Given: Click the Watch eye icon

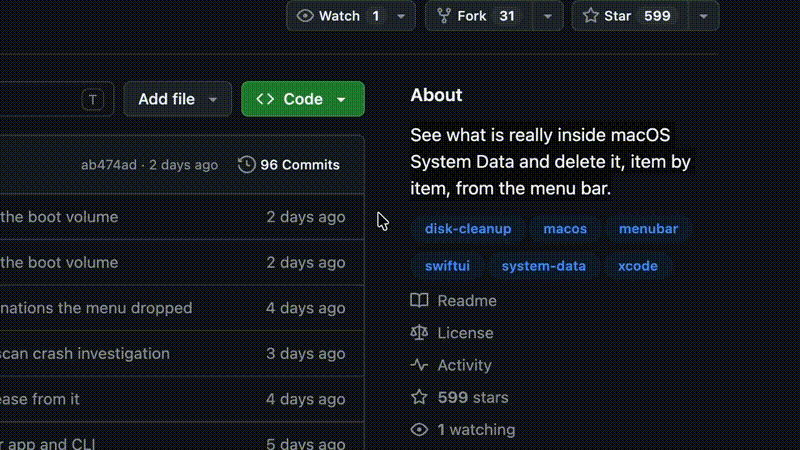Looking at the screenshot, I should click(x=305, y=16).
